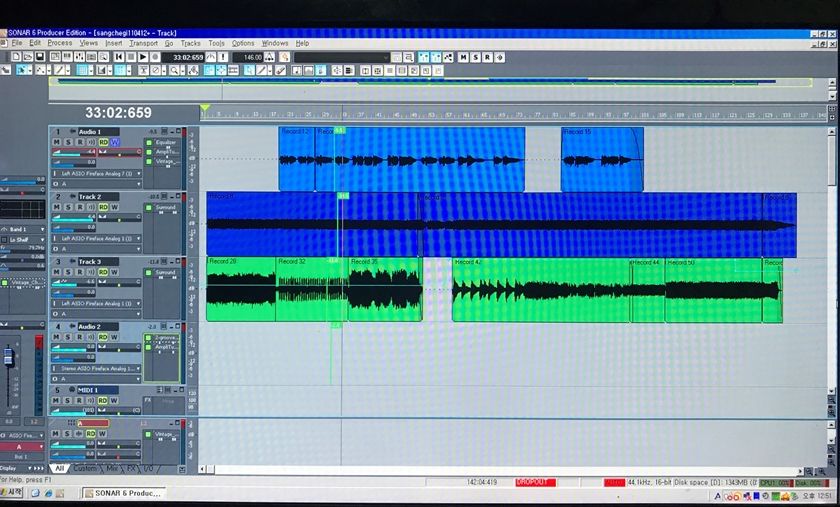Select the Record 28 clip on Track 3
This screenshot has width=840, height=507.
coord(241,289)
